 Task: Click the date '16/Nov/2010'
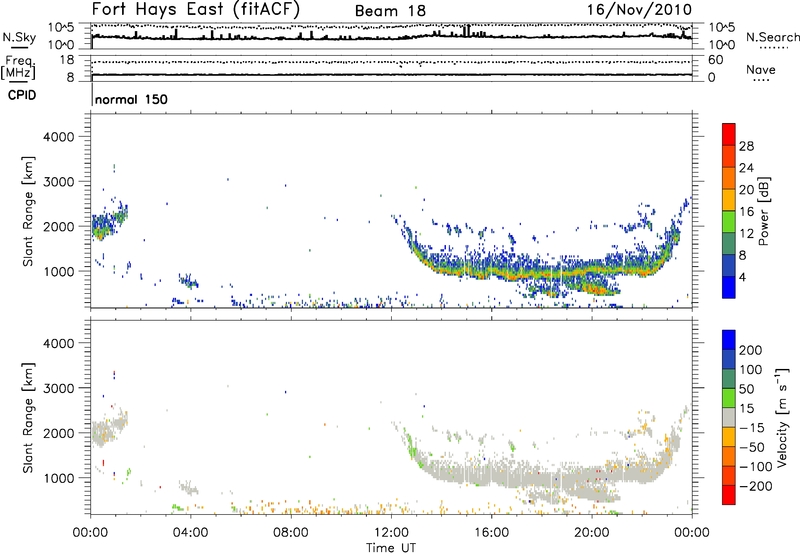tap(639, 10)
